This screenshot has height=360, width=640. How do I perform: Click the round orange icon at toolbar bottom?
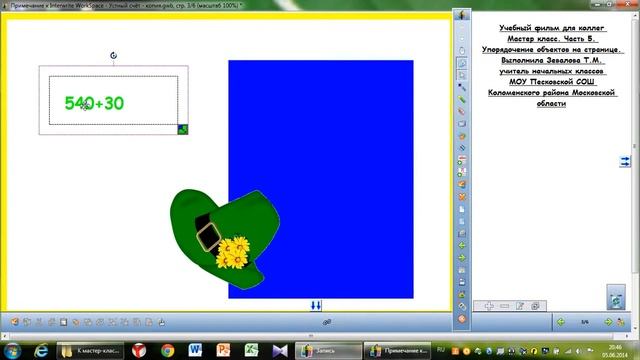pos(462,319)
